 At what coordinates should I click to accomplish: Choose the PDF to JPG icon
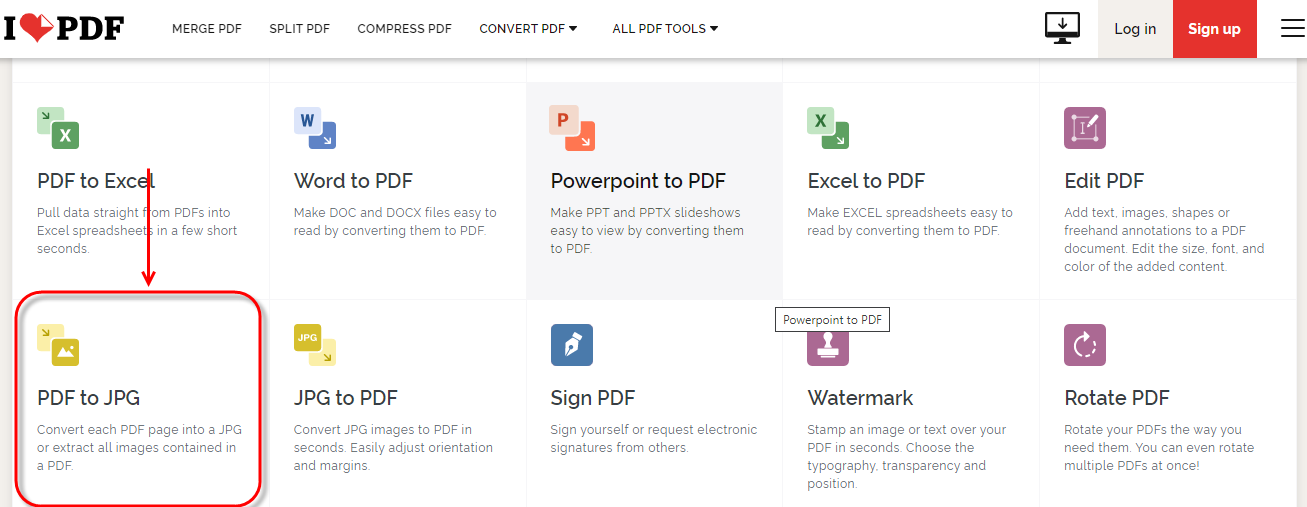pyautogui.click(x=58, y=345)
